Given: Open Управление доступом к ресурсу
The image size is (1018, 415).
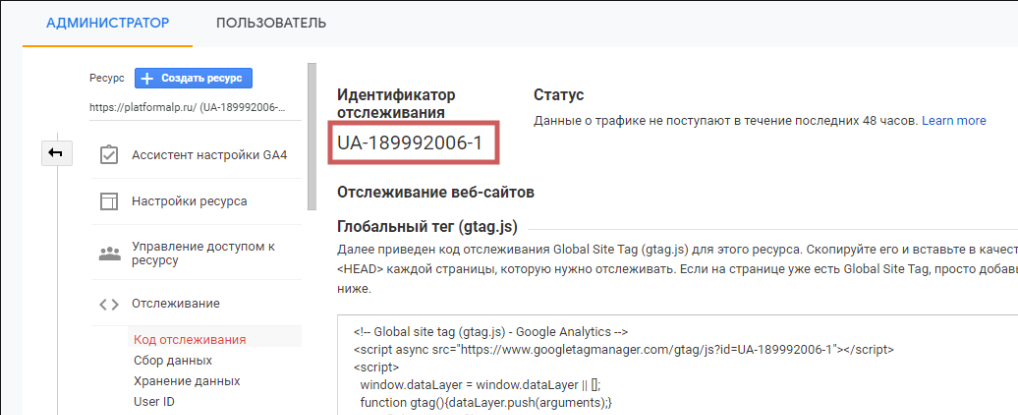Looking at the screenshot, I should tap(203, 253).
